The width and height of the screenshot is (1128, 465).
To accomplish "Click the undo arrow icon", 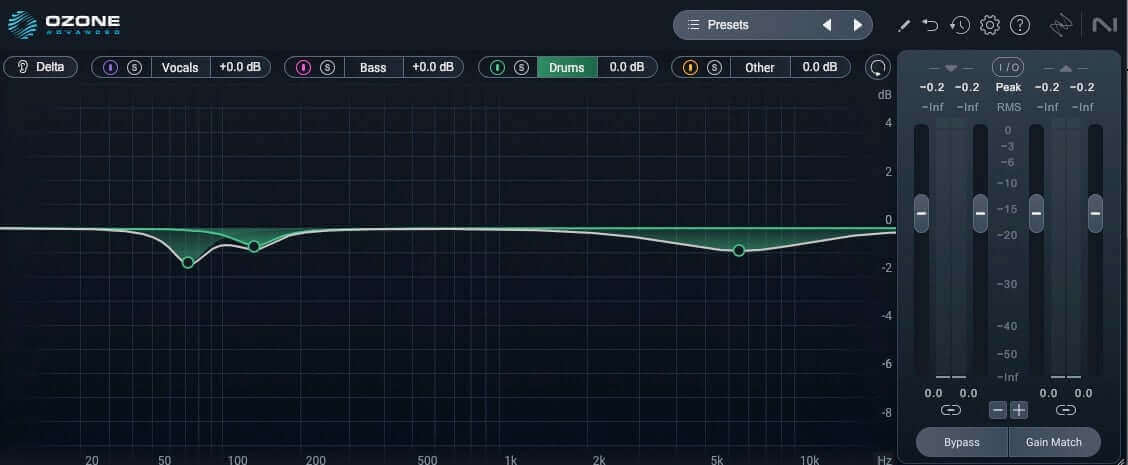I will pyautogui.click(x=930, y=26).
